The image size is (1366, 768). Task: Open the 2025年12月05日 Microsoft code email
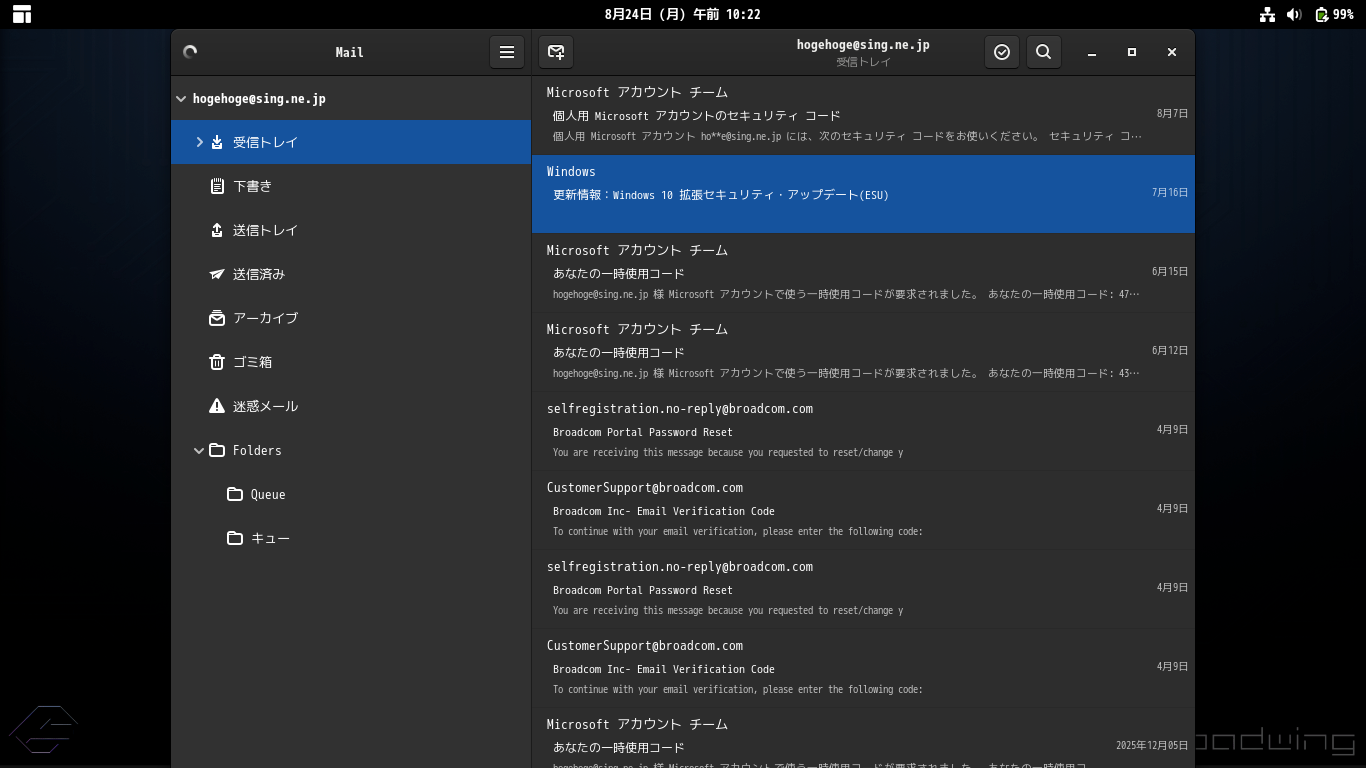tap(863, 739)
